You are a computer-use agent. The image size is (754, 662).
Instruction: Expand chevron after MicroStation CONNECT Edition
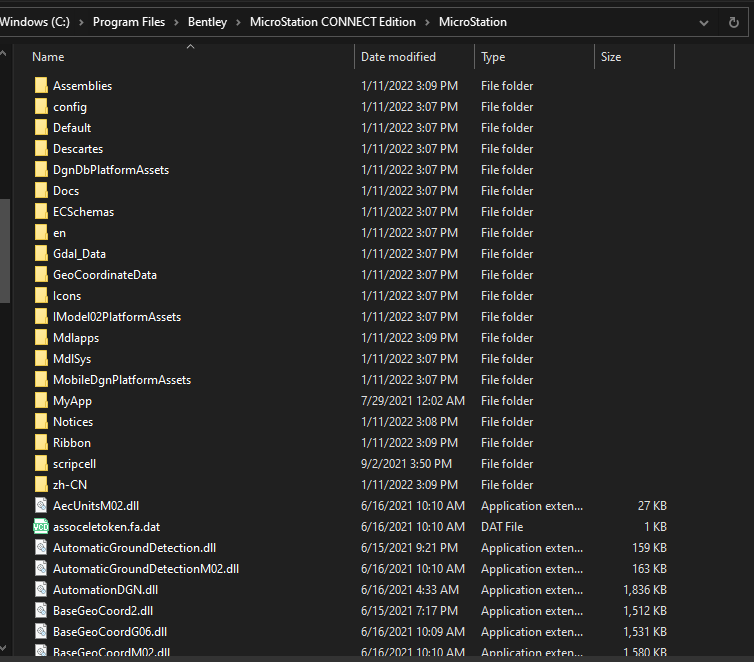coord(427,22)
